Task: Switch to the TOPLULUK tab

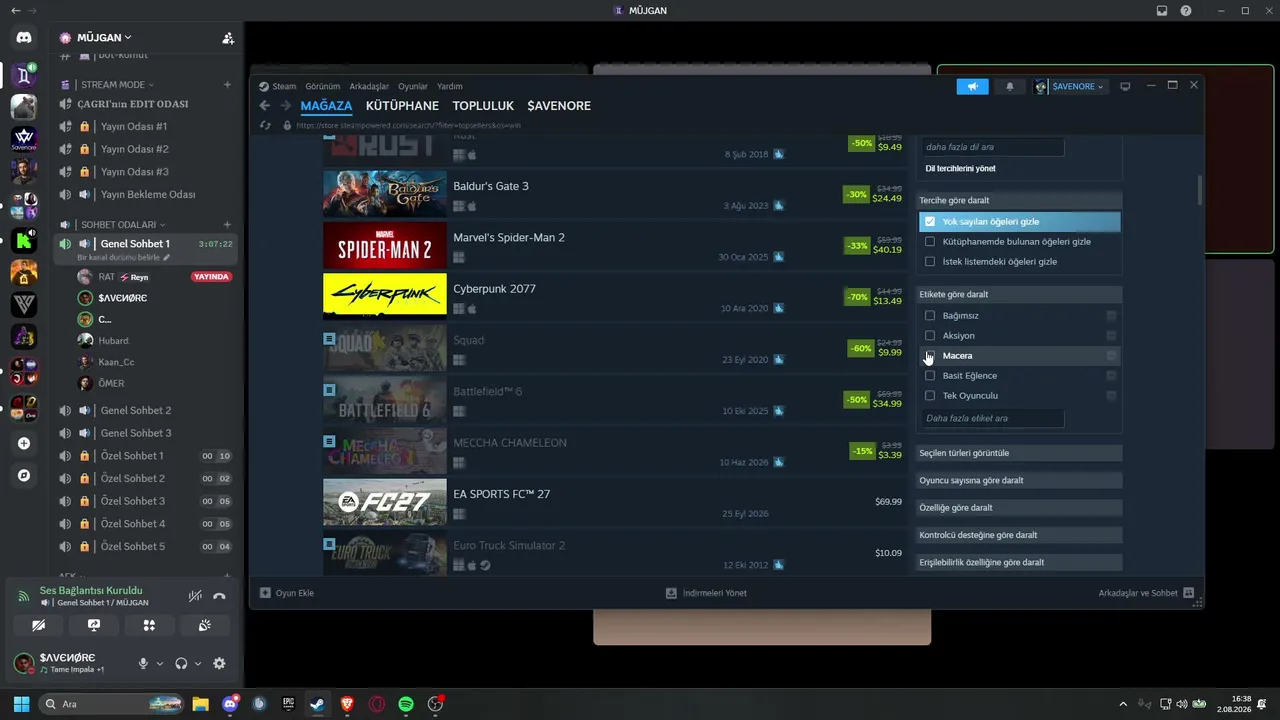Action: click(x=483, y=106)
